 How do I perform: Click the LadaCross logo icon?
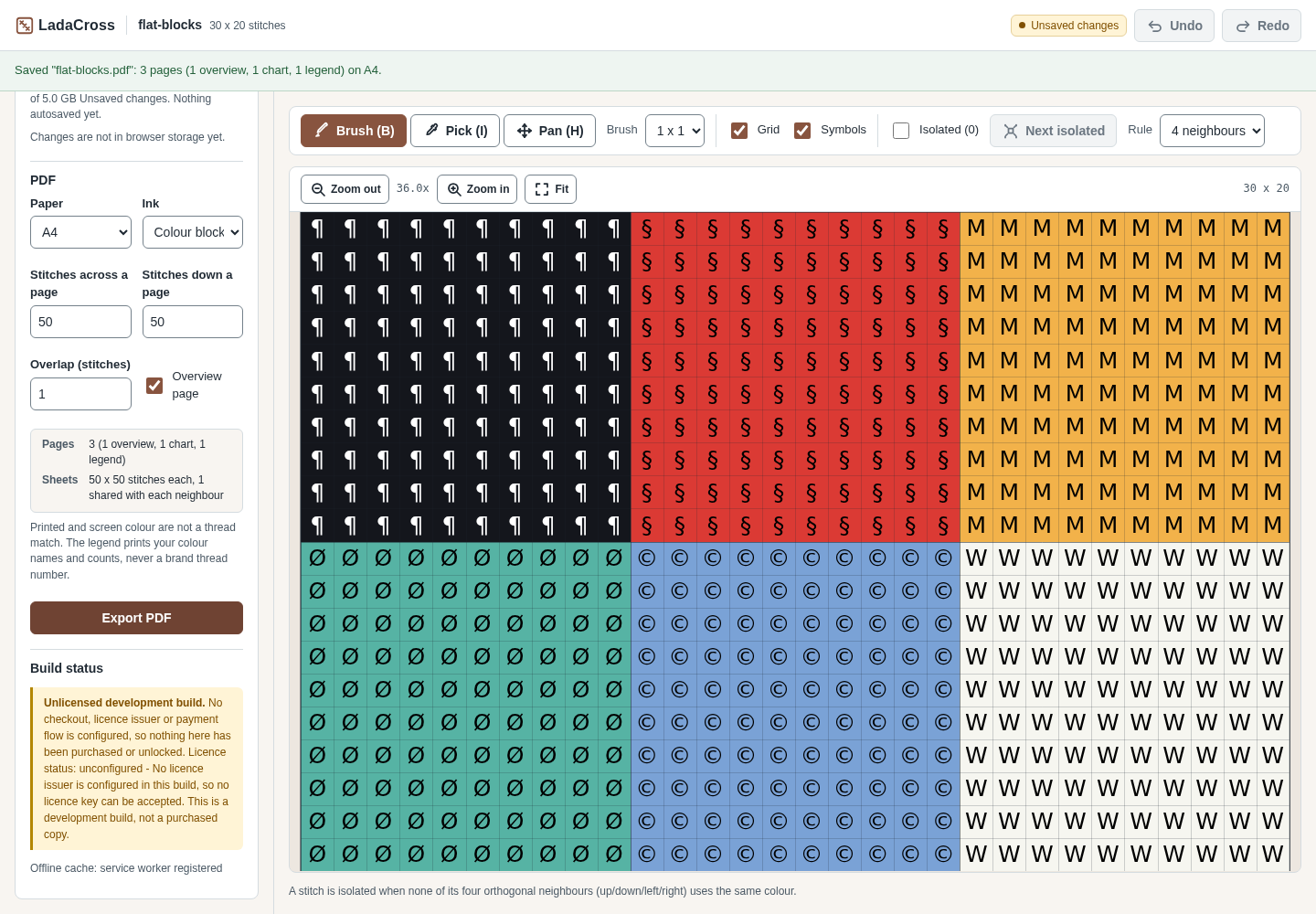[x=25, y=26]
